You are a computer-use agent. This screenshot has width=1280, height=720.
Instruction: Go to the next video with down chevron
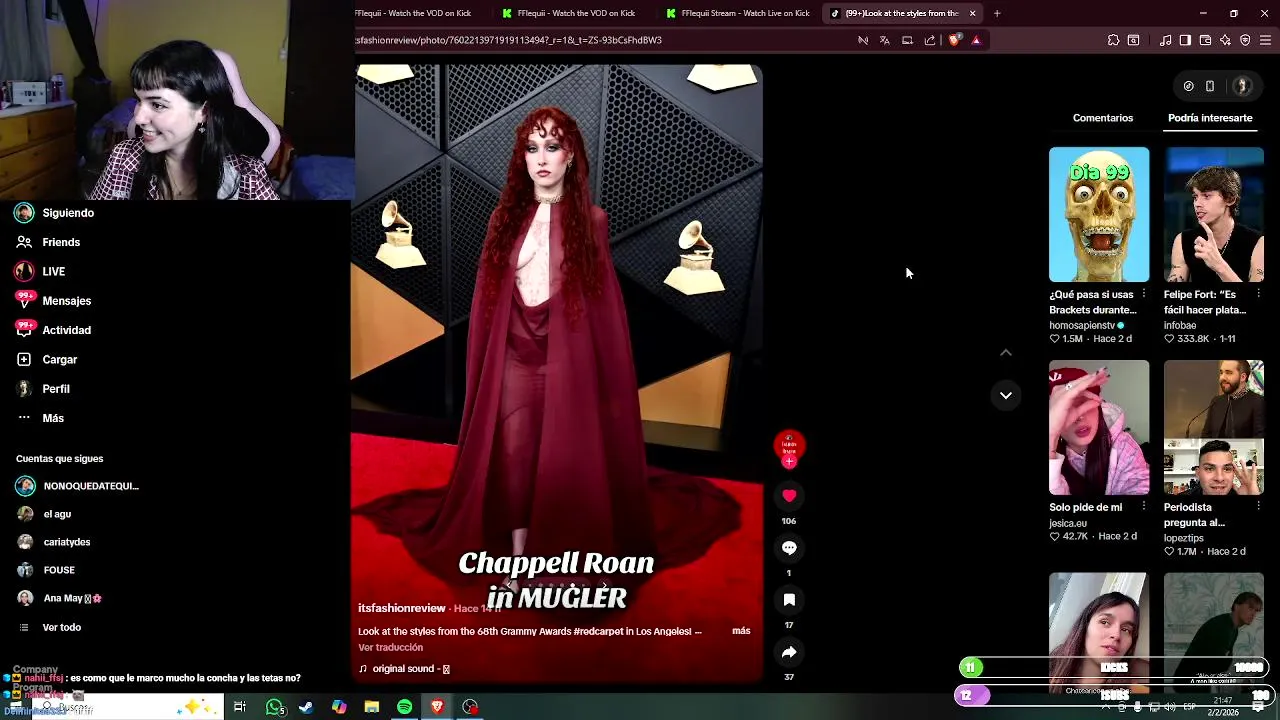1006,395
